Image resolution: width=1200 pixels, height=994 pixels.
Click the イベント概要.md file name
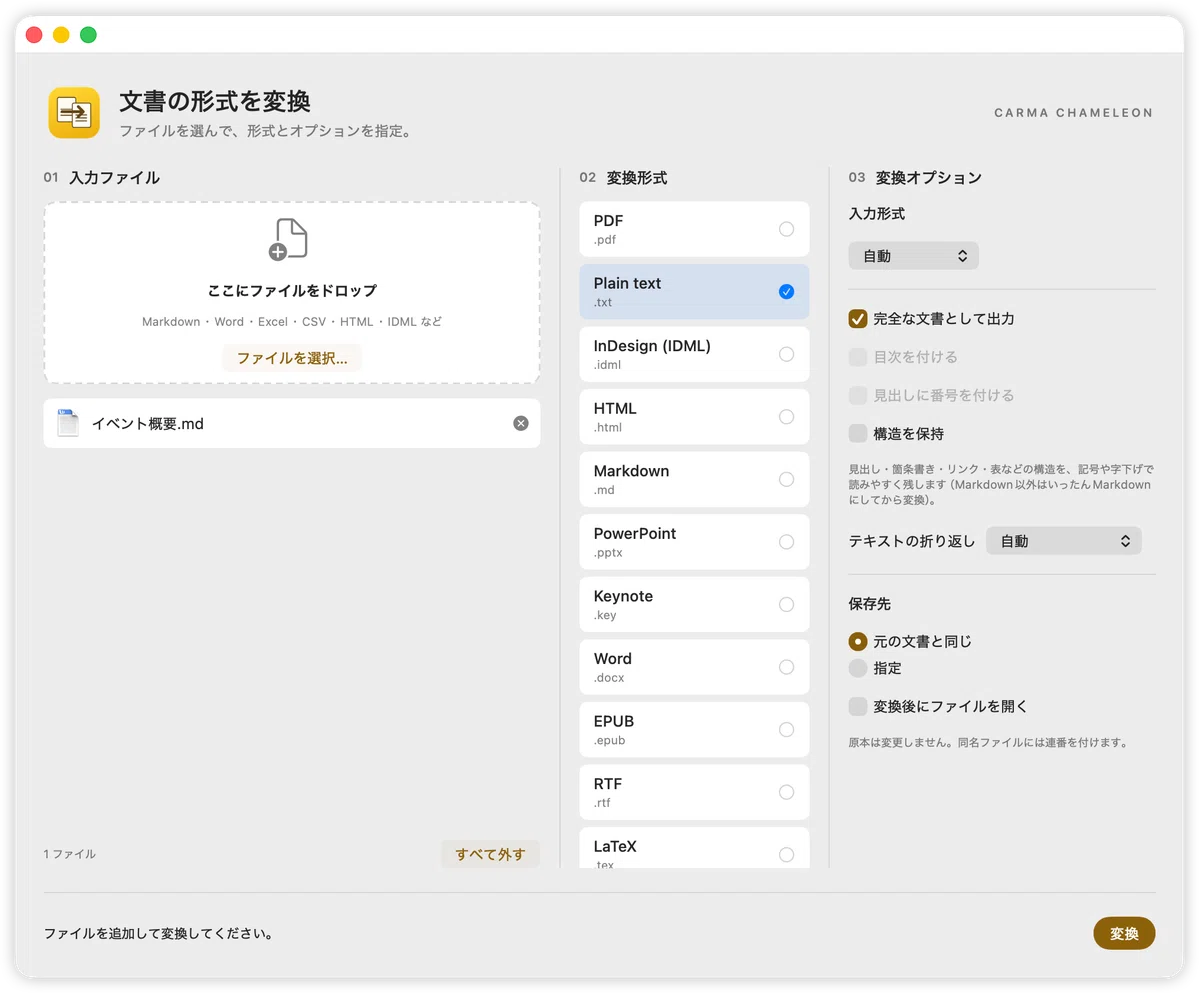[x=148, y=423]
